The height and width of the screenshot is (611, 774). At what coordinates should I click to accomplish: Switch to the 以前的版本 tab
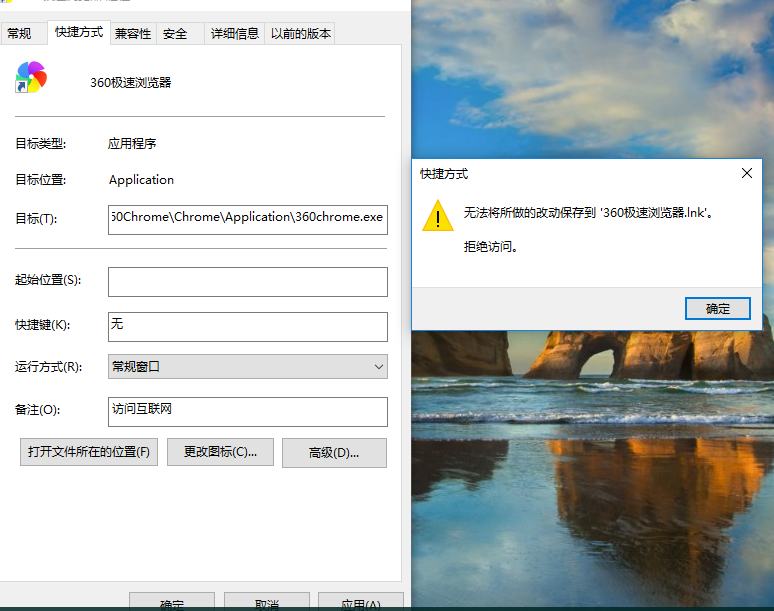(300, 34)
